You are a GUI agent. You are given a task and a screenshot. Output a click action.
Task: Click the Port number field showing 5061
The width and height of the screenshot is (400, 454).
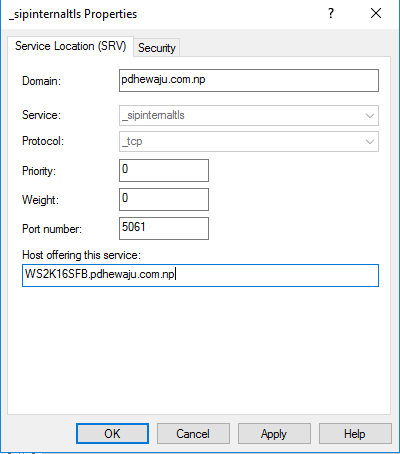(x=164, y=228)
